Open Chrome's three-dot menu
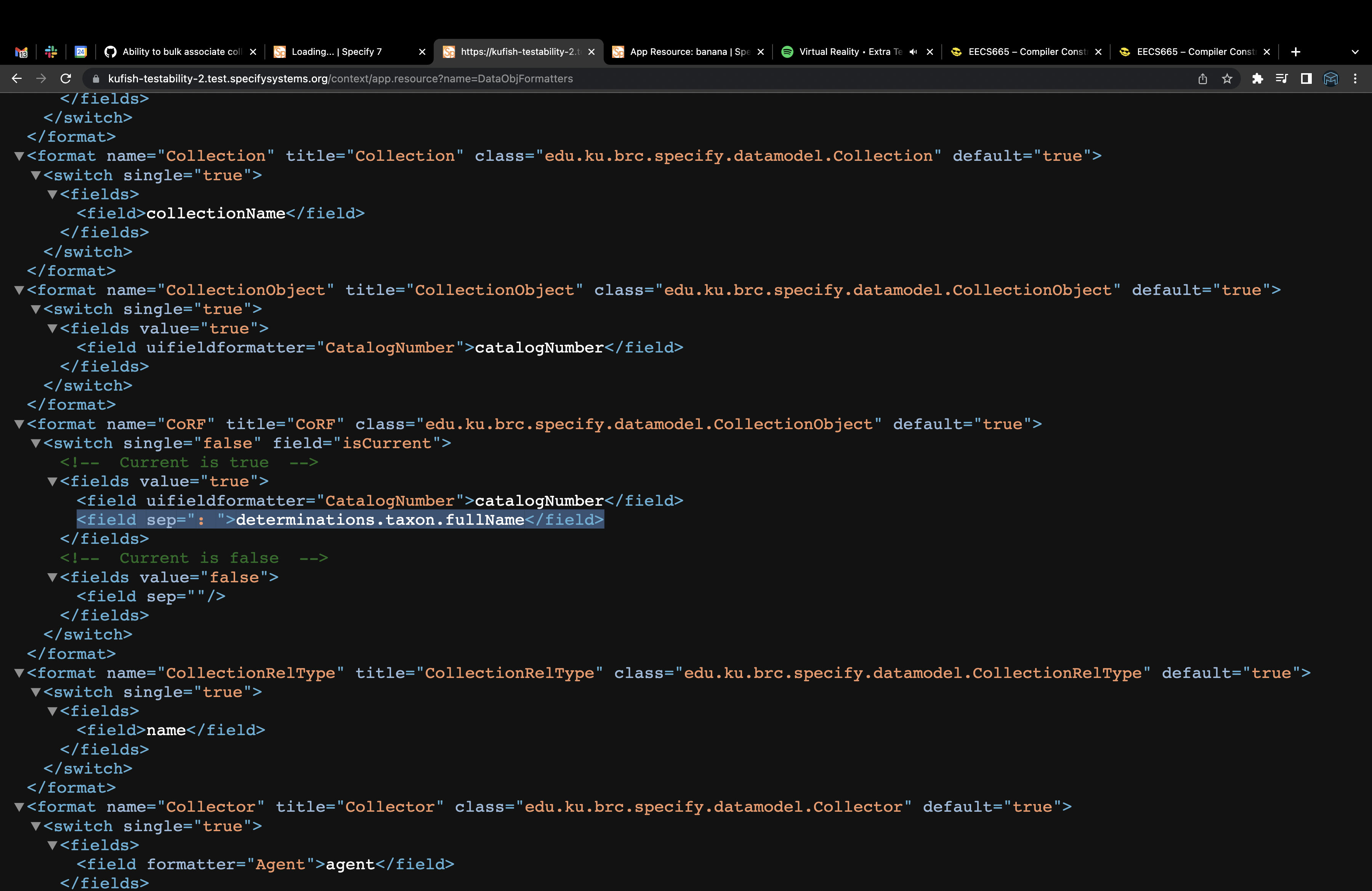This screenshot has height=891, width=1372. (1355, 79)
